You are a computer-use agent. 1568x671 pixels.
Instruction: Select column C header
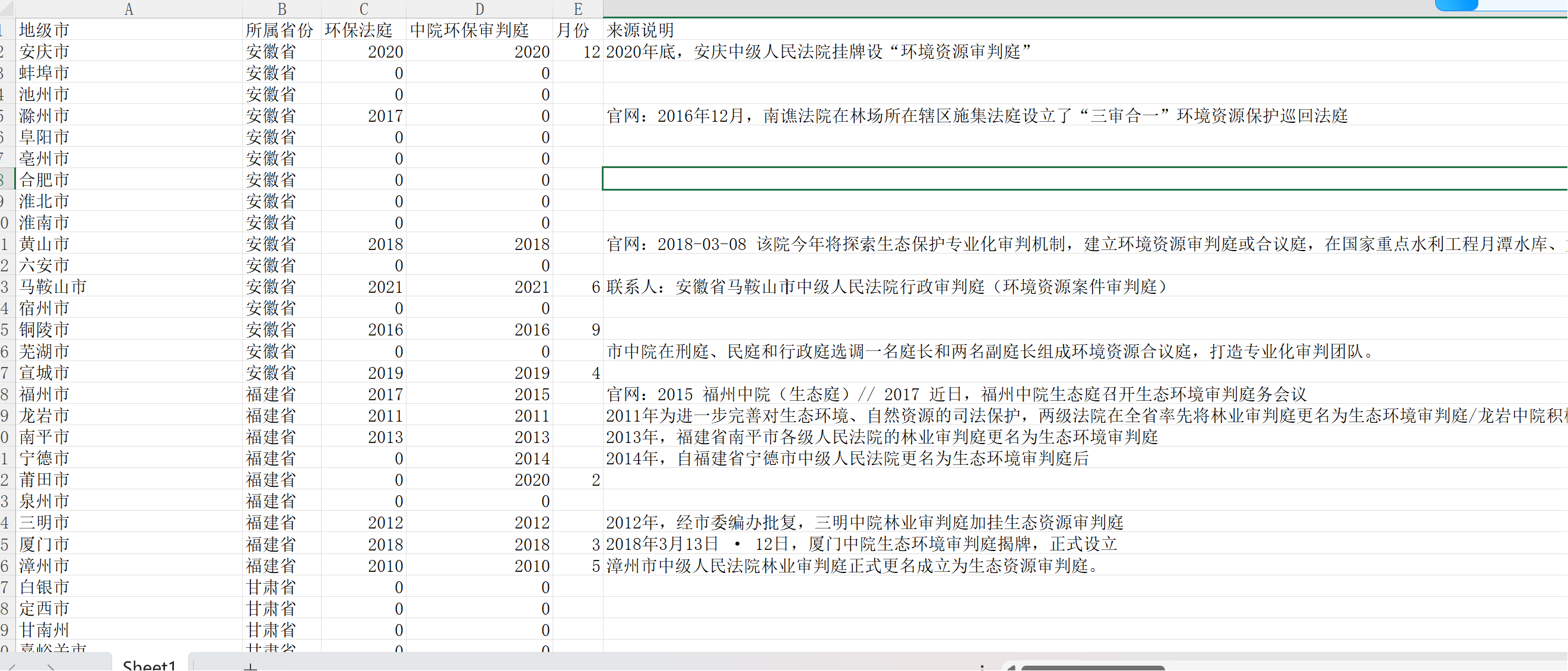(x=363, y=9)
